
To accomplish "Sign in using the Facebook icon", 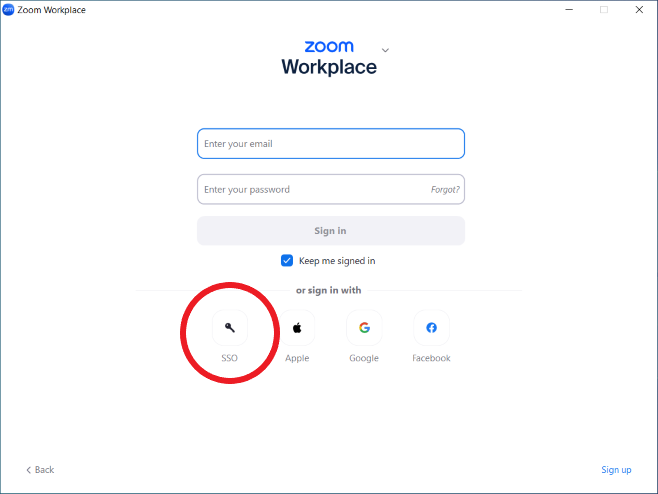I will point(431,327).
